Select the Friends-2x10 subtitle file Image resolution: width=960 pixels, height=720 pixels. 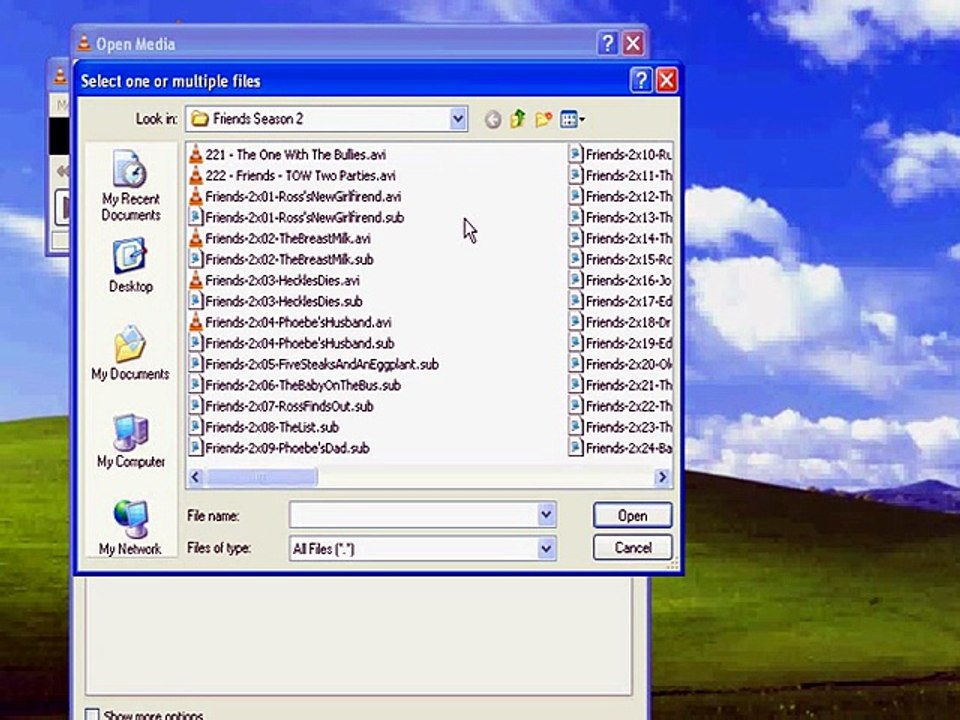pyautogui.click(x=620, y=154)
